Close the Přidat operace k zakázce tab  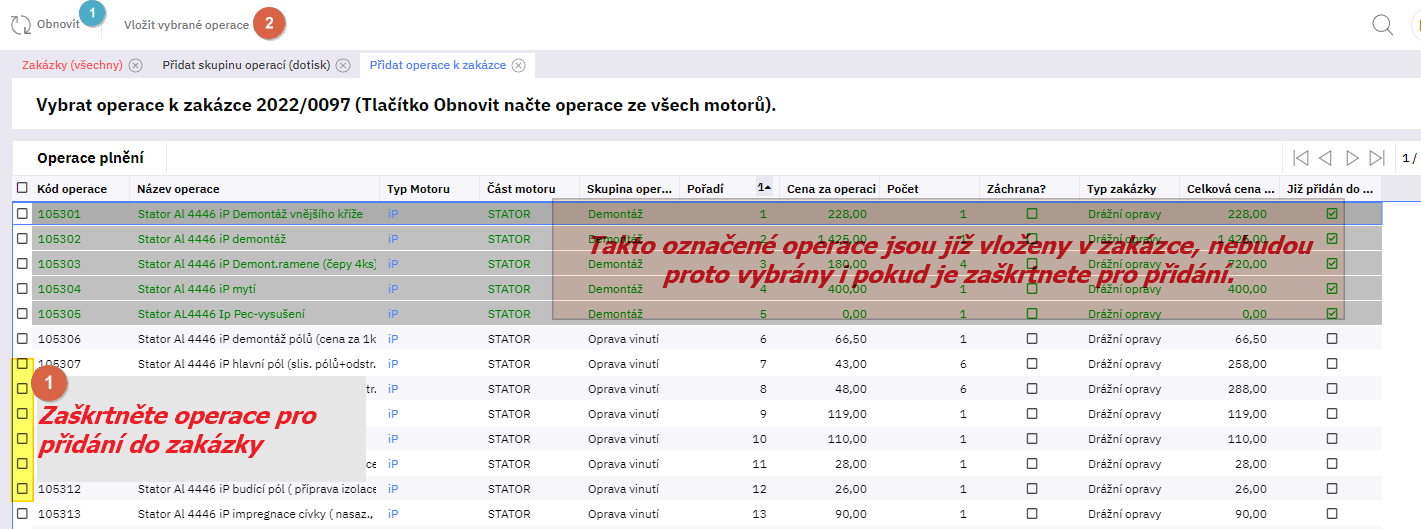pyautogui.click(x=518, y=65)
